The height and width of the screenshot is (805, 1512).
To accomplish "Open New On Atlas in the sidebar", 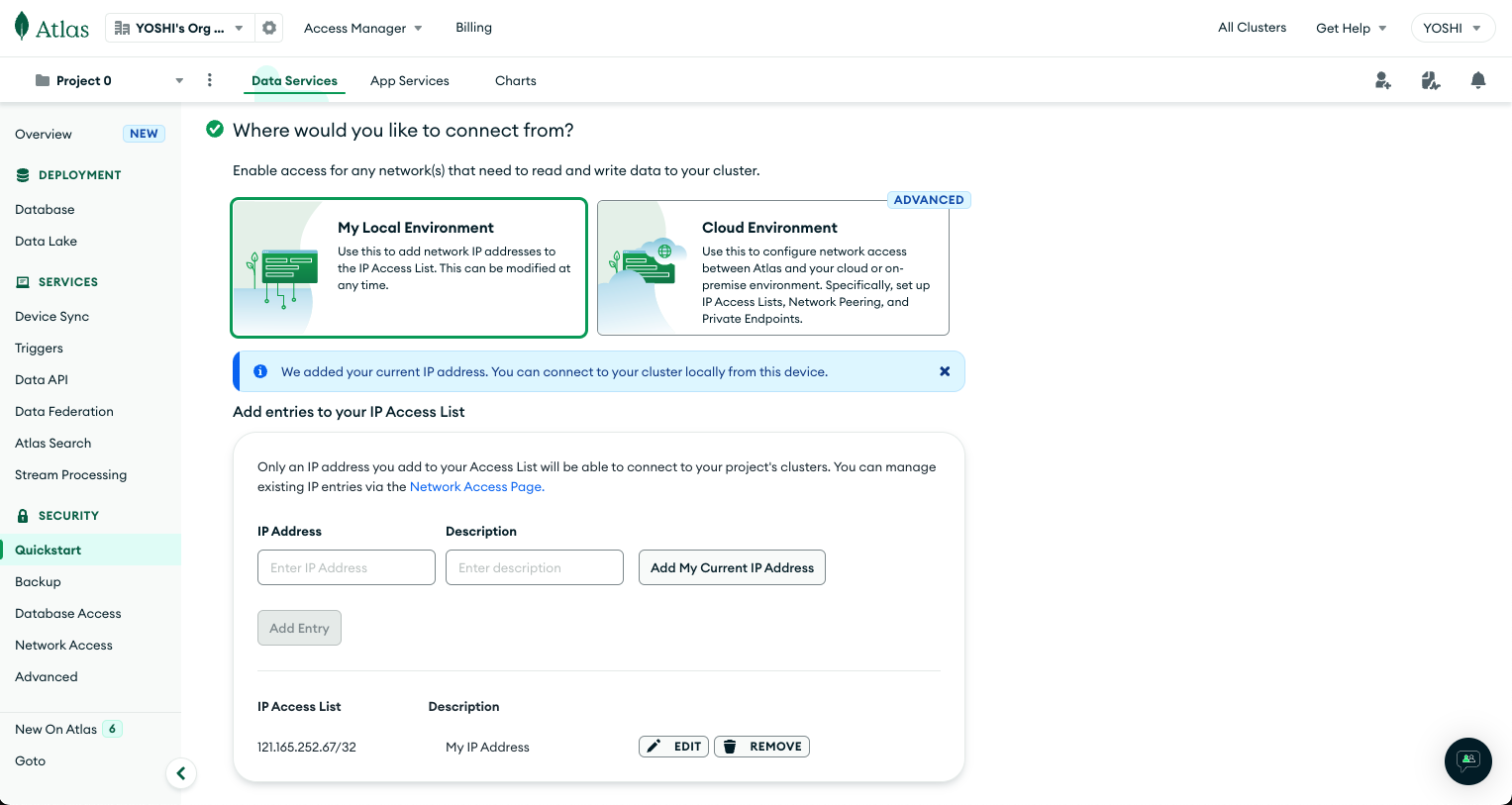I will 55,729.
